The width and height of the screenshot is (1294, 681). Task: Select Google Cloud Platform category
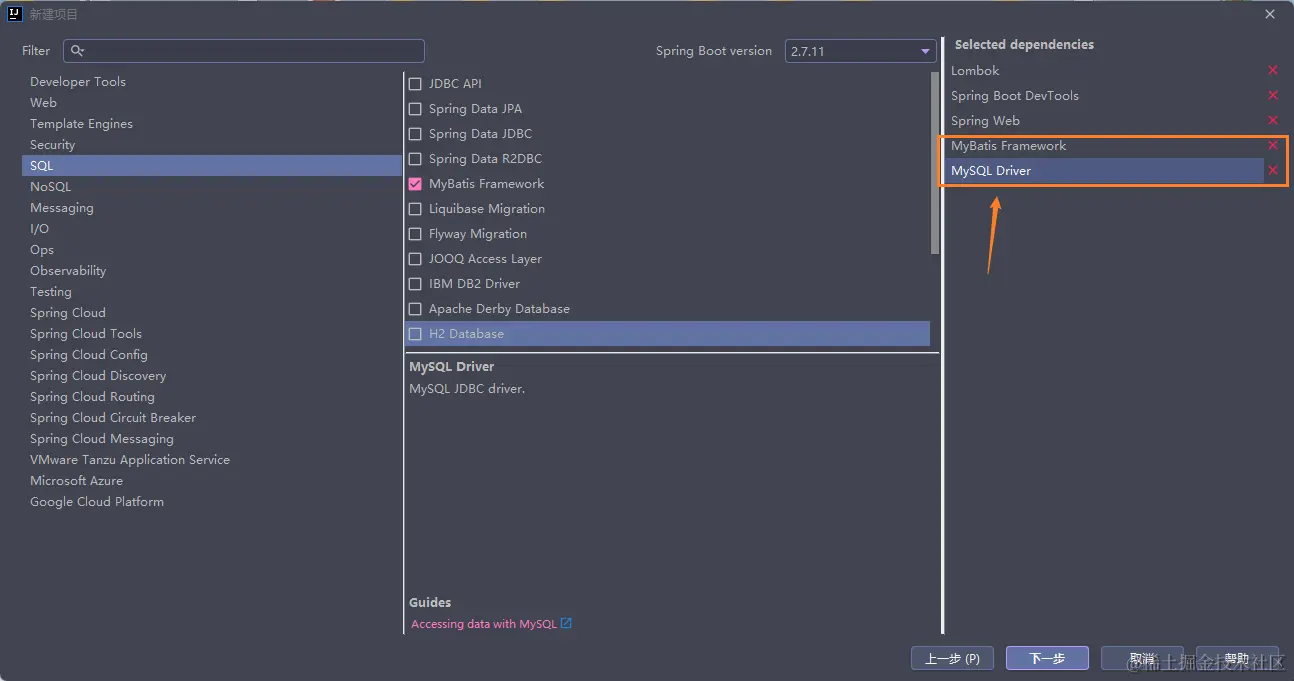point(97,502)
